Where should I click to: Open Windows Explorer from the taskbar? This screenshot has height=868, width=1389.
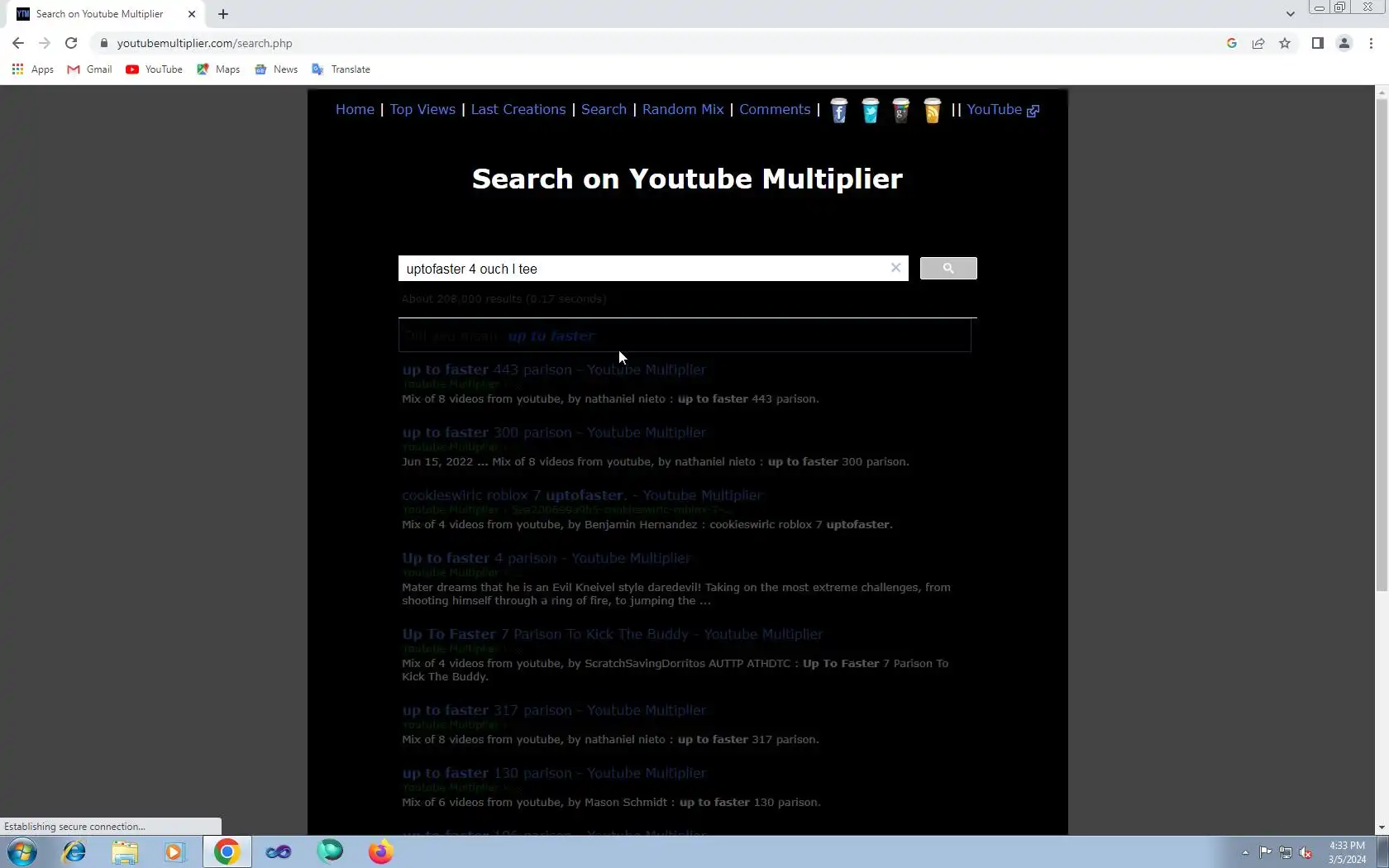pyautogui.click(x=125, y=851)
